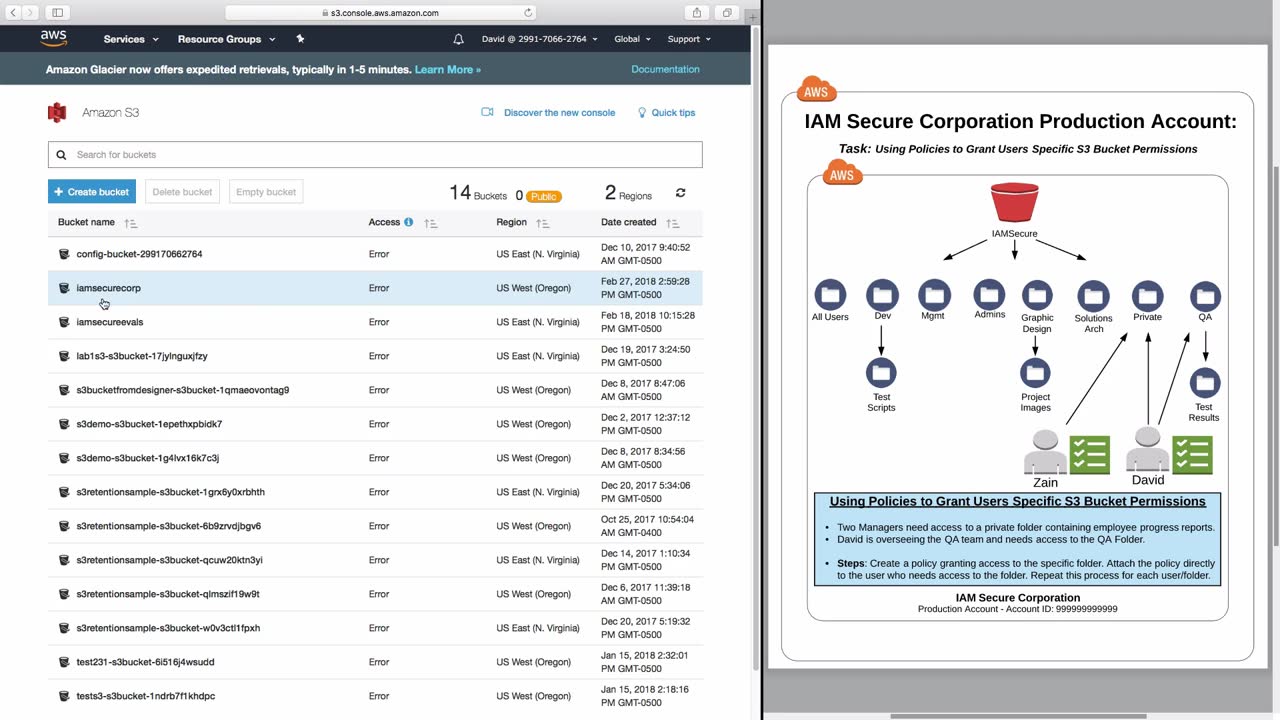Show the Safari sidebar
The height and width of the screenshot is (720, 1280).
click(x=58, y=13)
